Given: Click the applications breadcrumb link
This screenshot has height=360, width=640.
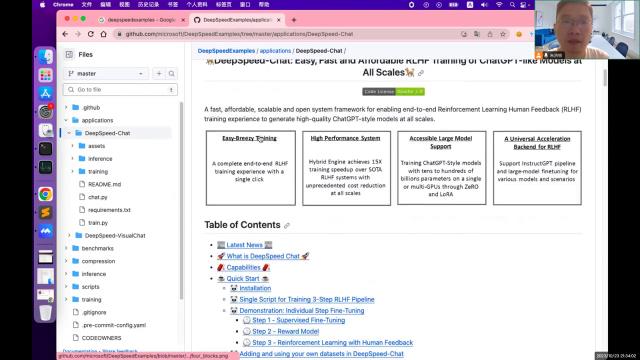Looking at the screenshot, I should pyautogui.click(x=275, y=51).
